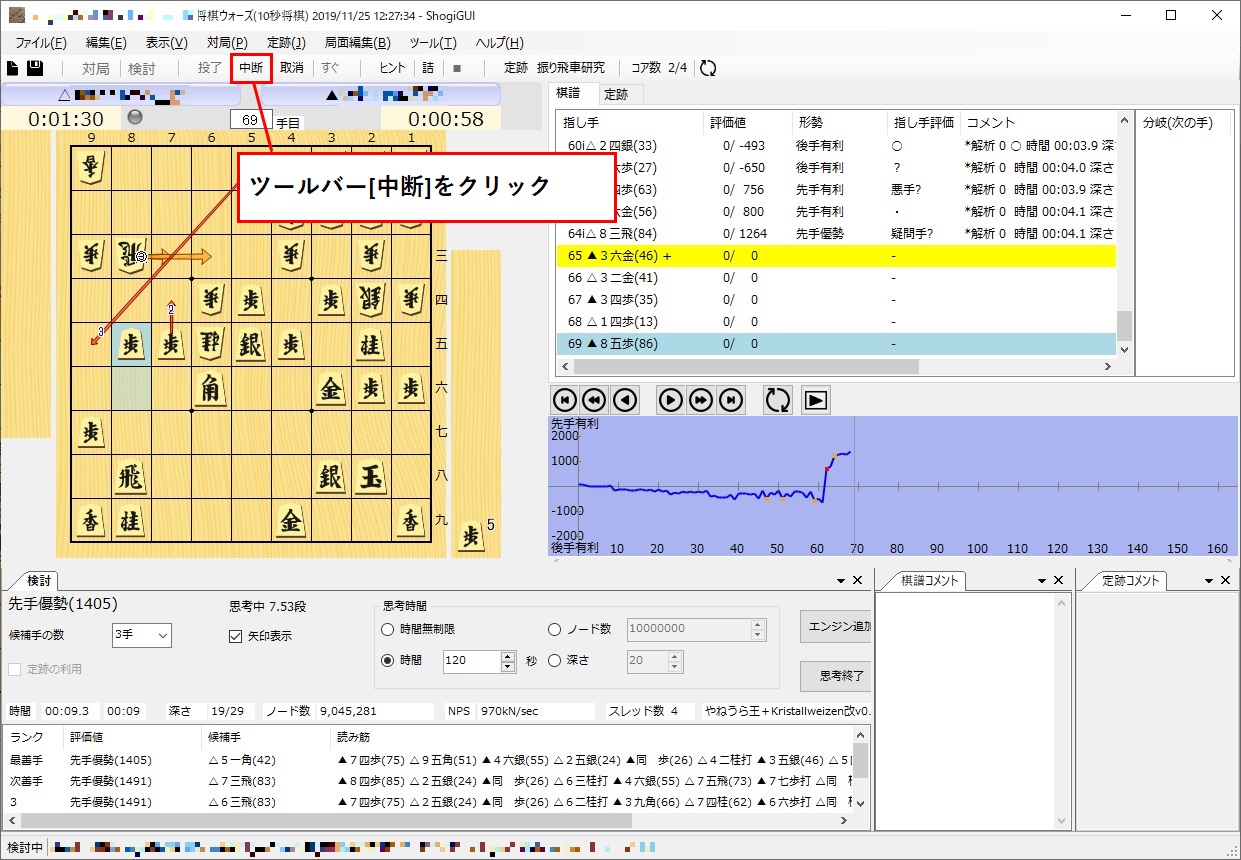Select the 時間 radio button
The width and height of the screenshot is (1241, 860).
(388, 660)
